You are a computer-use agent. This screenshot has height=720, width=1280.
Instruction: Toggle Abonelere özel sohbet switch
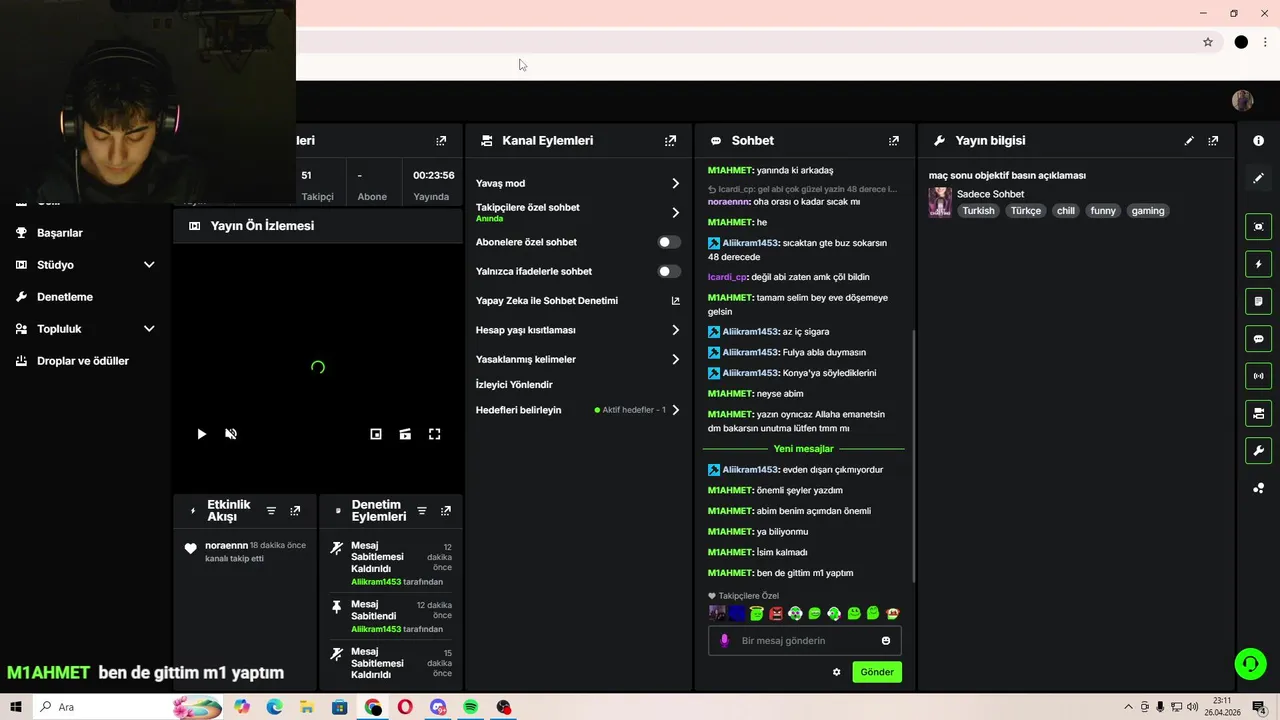(669, 242)
